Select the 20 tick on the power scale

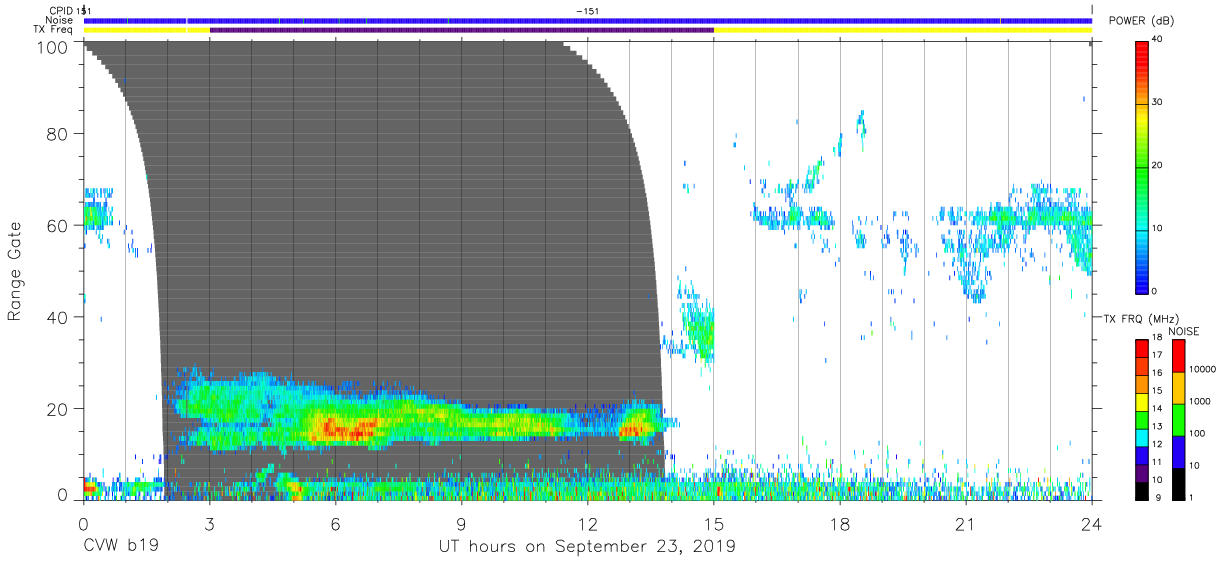[1159, 165]
